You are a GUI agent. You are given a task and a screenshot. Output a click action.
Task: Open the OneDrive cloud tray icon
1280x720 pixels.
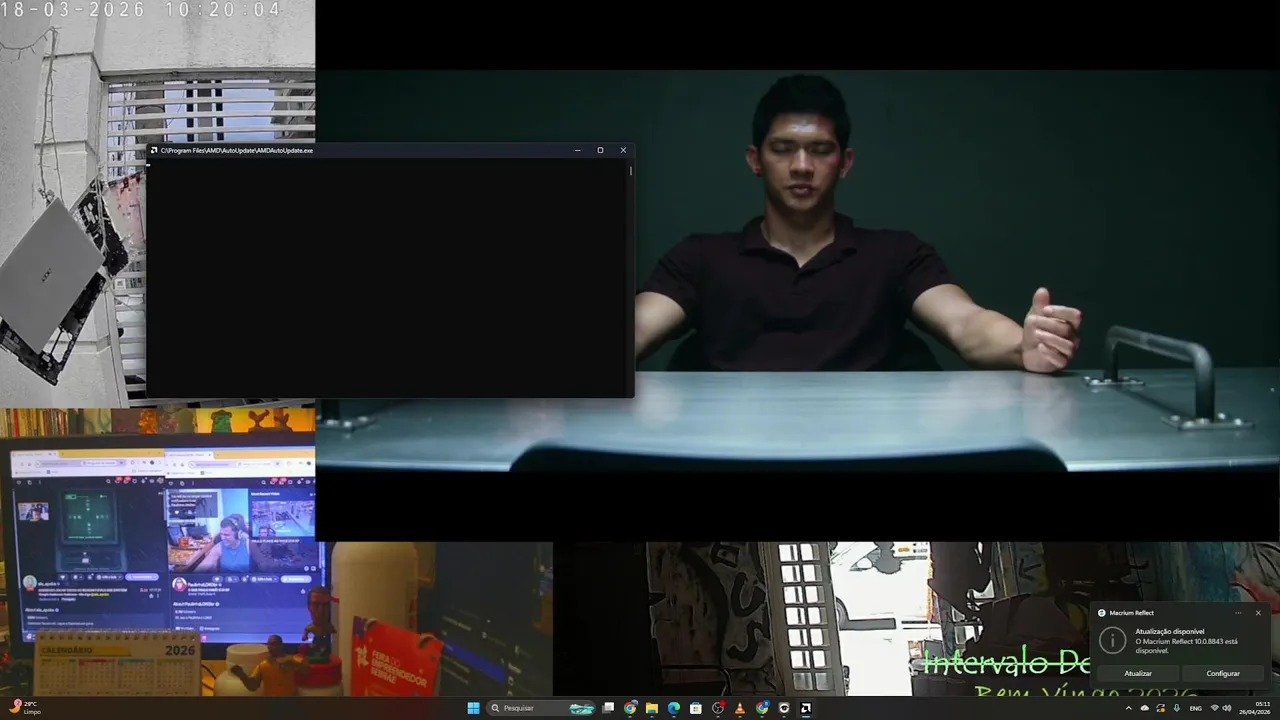coord(1145,708)
